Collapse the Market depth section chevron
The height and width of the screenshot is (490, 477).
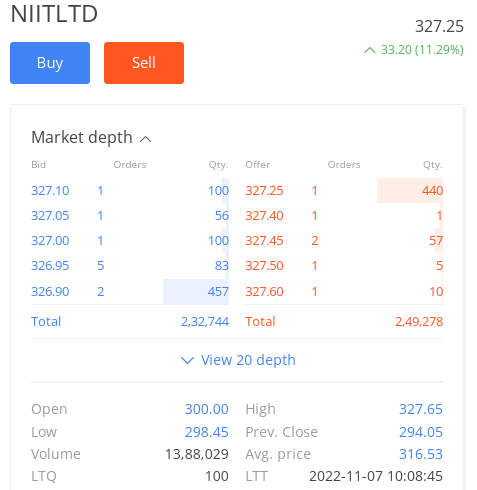(145, 139)
